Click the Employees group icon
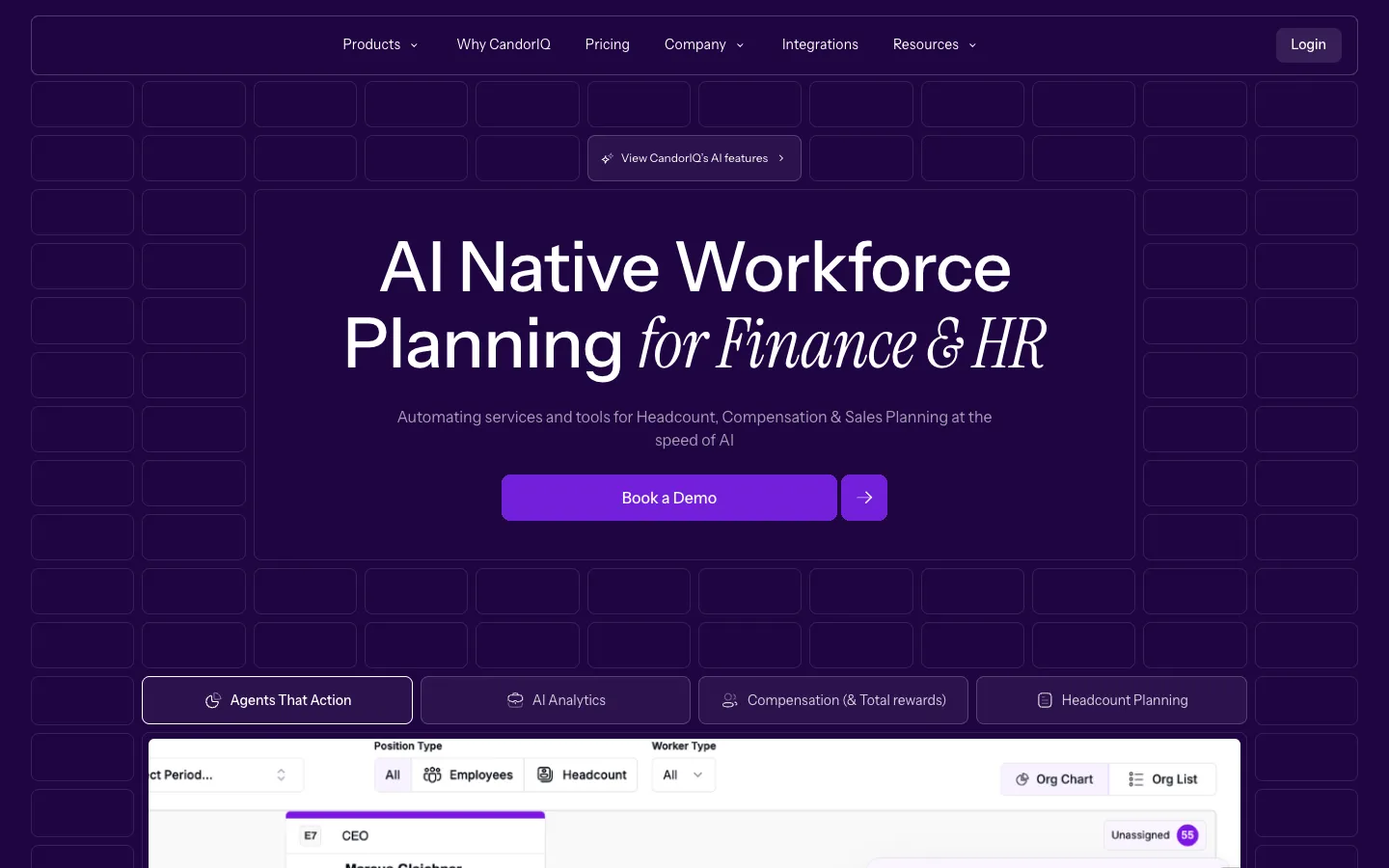 (432, 774)
